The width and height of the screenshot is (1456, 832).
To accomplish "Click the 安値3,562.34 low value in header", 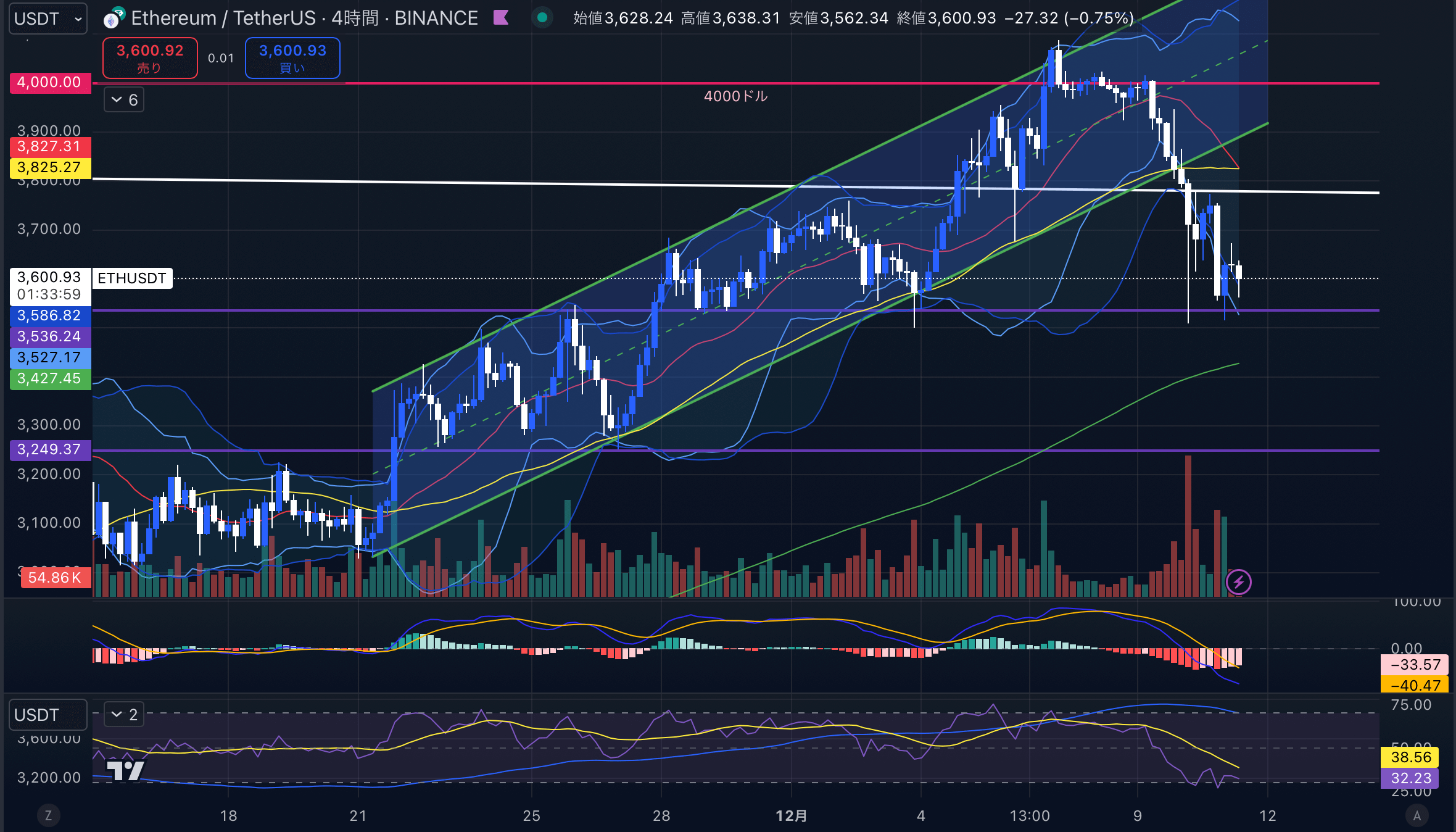I will (x=839, y=19).
